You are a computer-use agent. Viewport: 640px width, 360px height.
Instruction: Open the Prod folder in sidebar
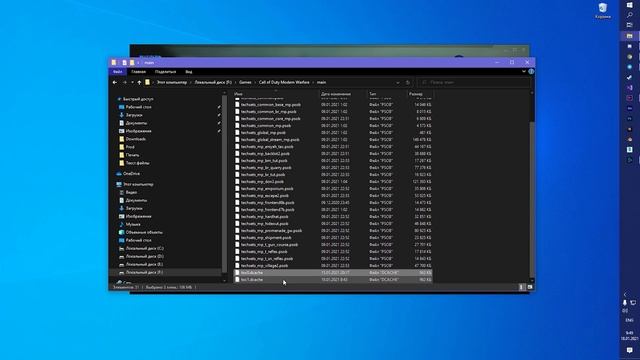(130, 147)
